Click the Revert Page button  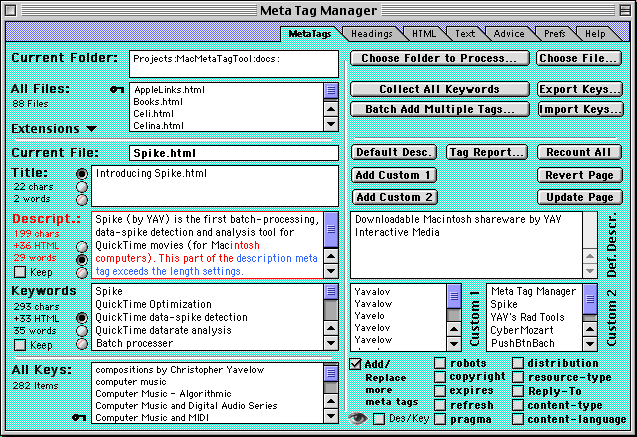tap(580, 175)
